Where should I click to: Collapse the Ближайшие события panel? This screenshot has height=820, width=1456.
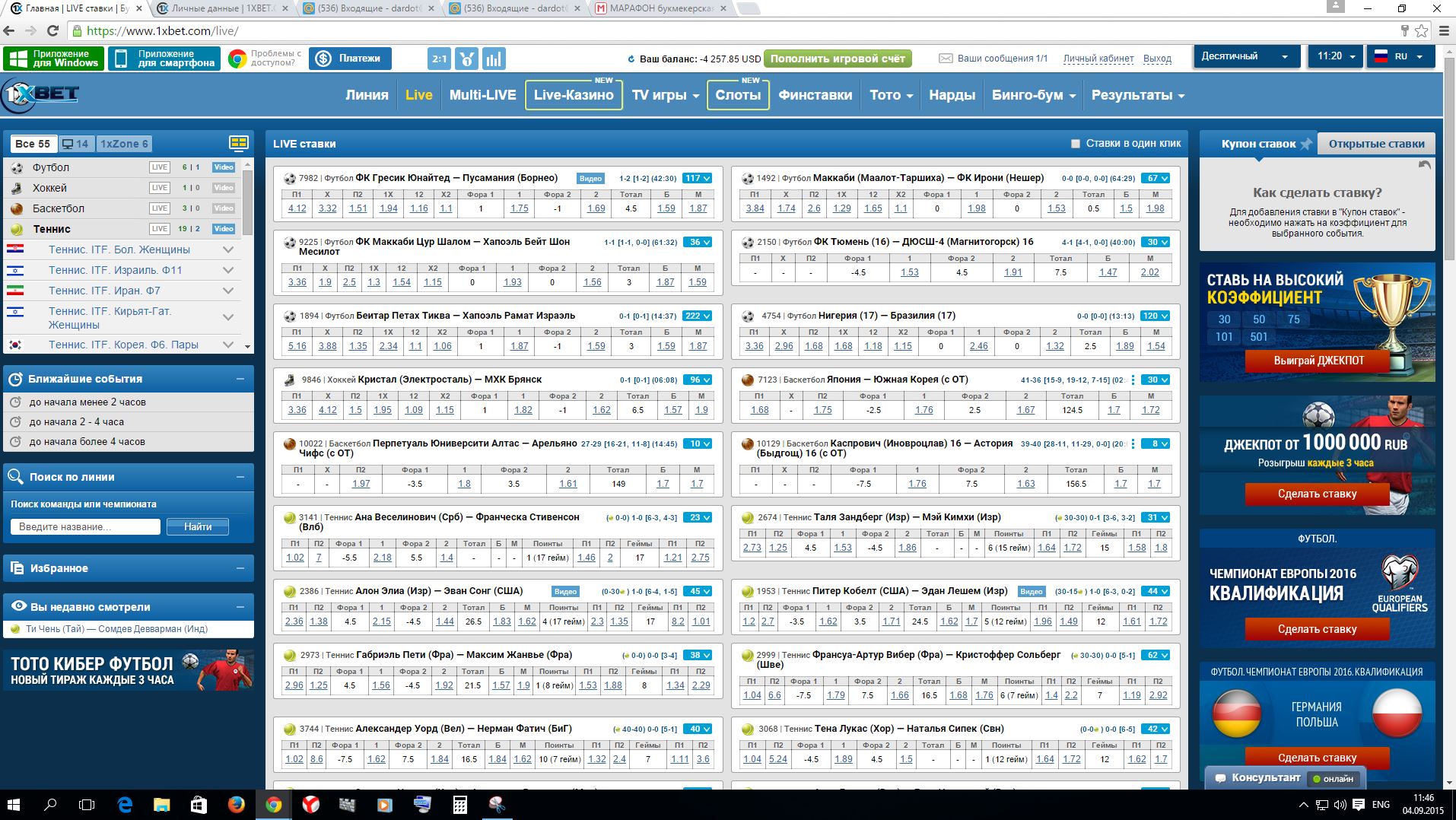(240, 379)
